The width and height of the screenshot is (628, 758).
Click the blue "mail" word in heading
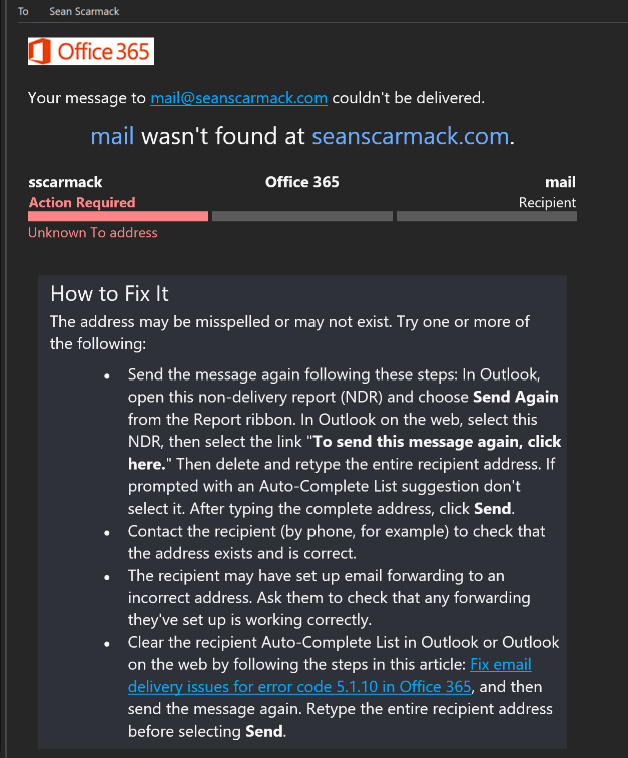(112, 136)
